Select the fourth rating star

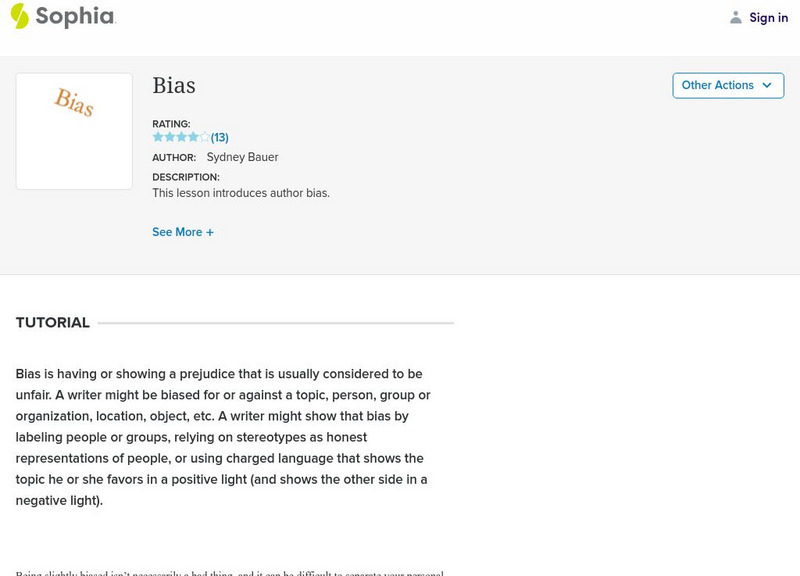tap(193, 138)
